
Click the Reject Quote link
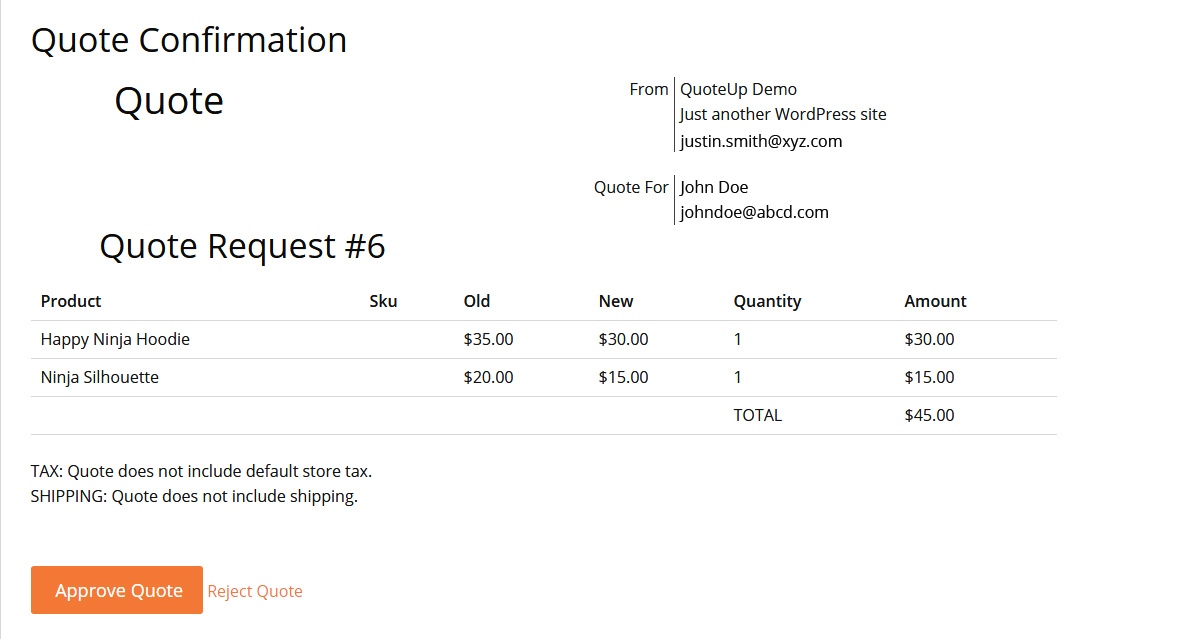click(x=255, y=591)
